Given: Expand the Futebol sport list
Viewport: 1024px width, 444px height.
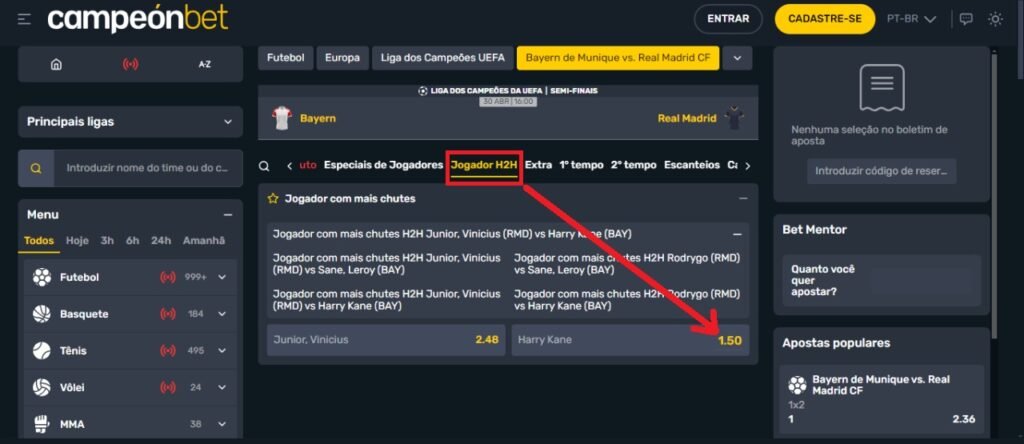Looking at the screenshot, I should coord(222,277).
